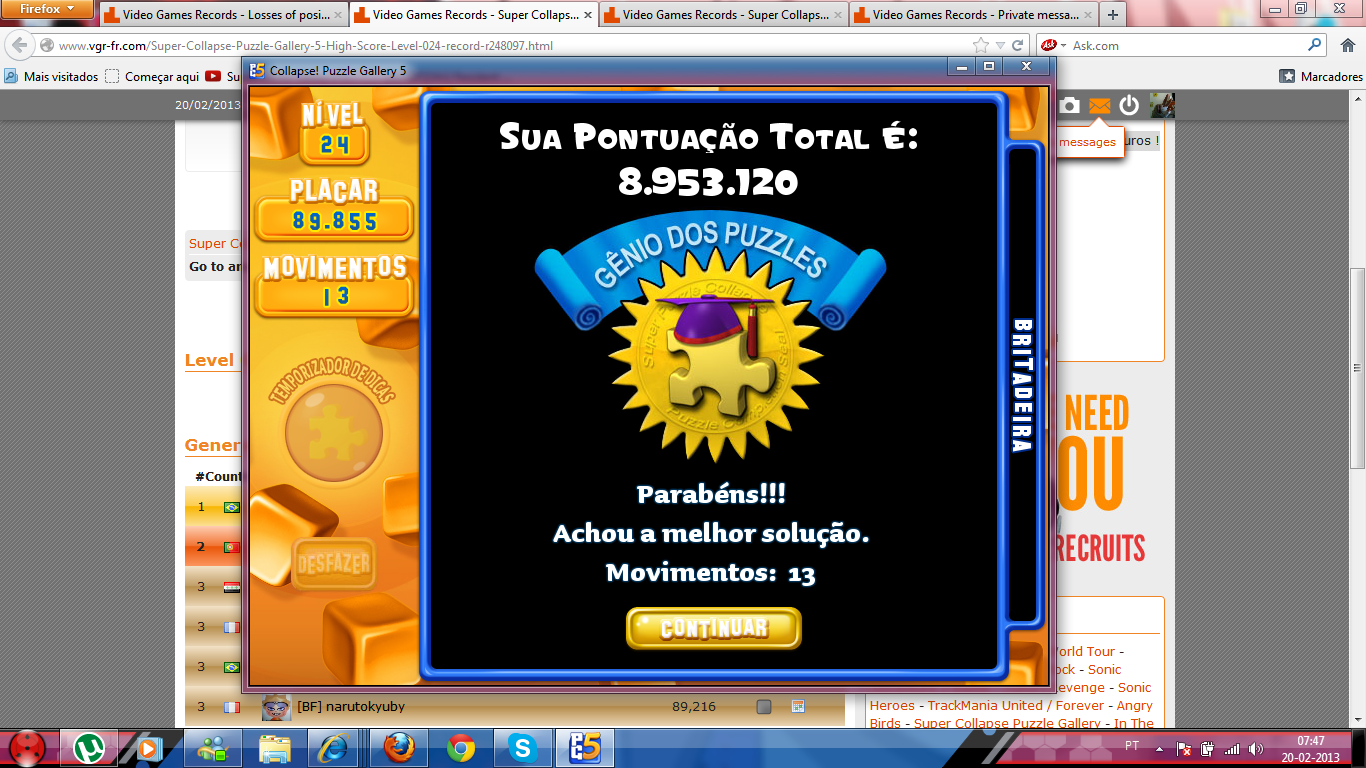The width and height of the screenshot is (1366, 768).
Task: Open the Firefox menu dropdown
Action: [x=48, y=9]
